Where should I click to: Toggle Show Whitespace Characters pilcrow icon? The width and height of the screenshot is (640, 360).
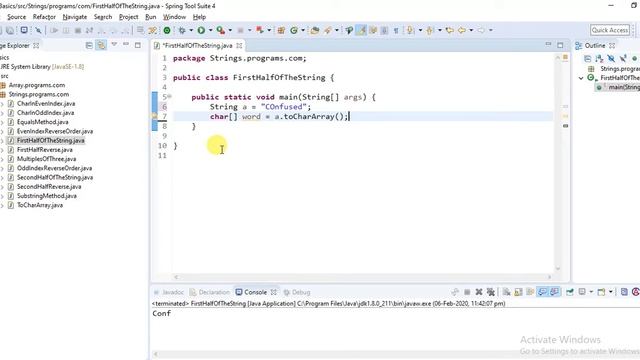coord(396,30)
